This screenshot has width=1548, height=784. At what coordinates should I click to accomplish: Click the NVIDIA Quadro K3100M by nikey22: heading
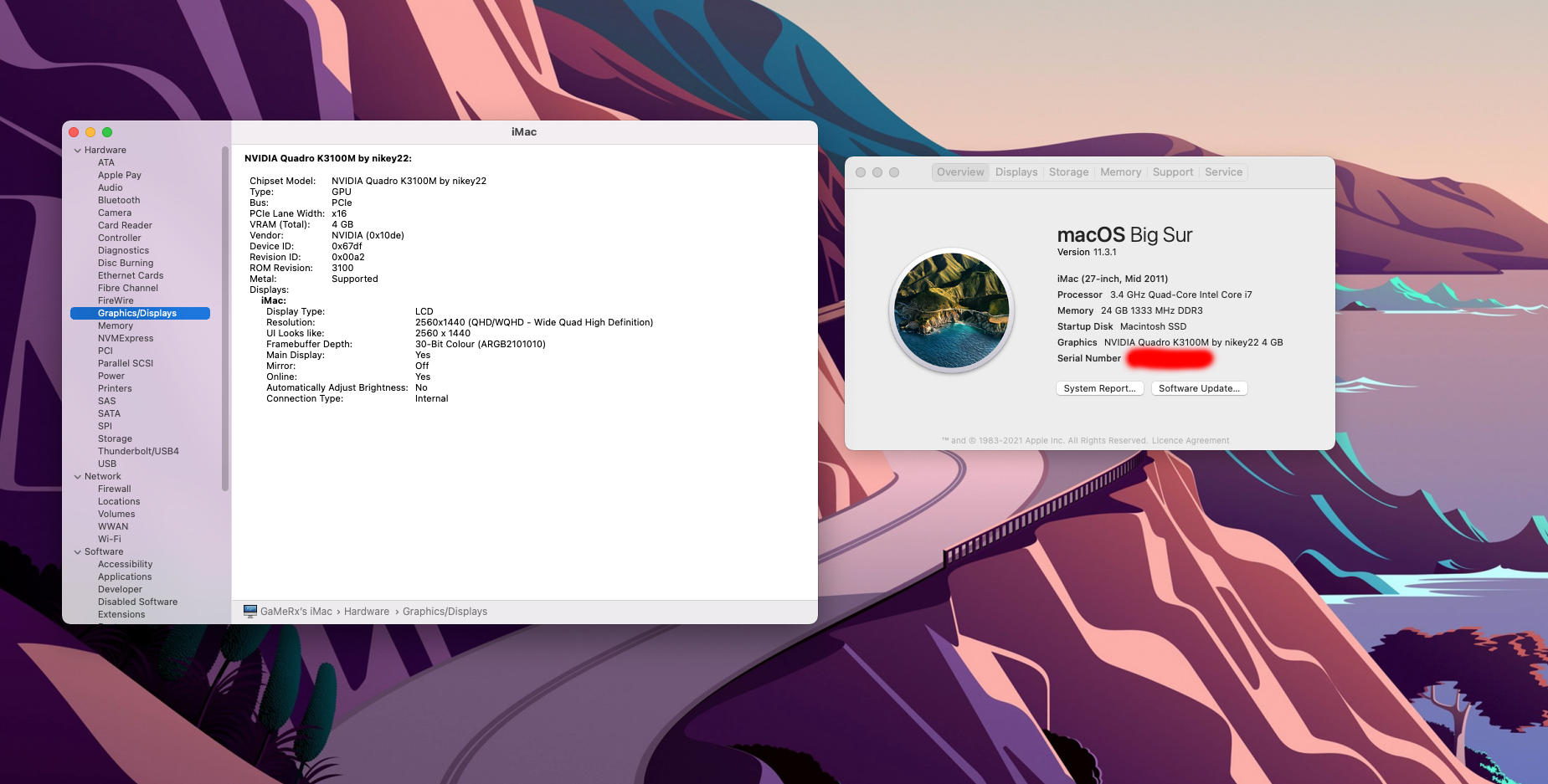click(328, 159)
